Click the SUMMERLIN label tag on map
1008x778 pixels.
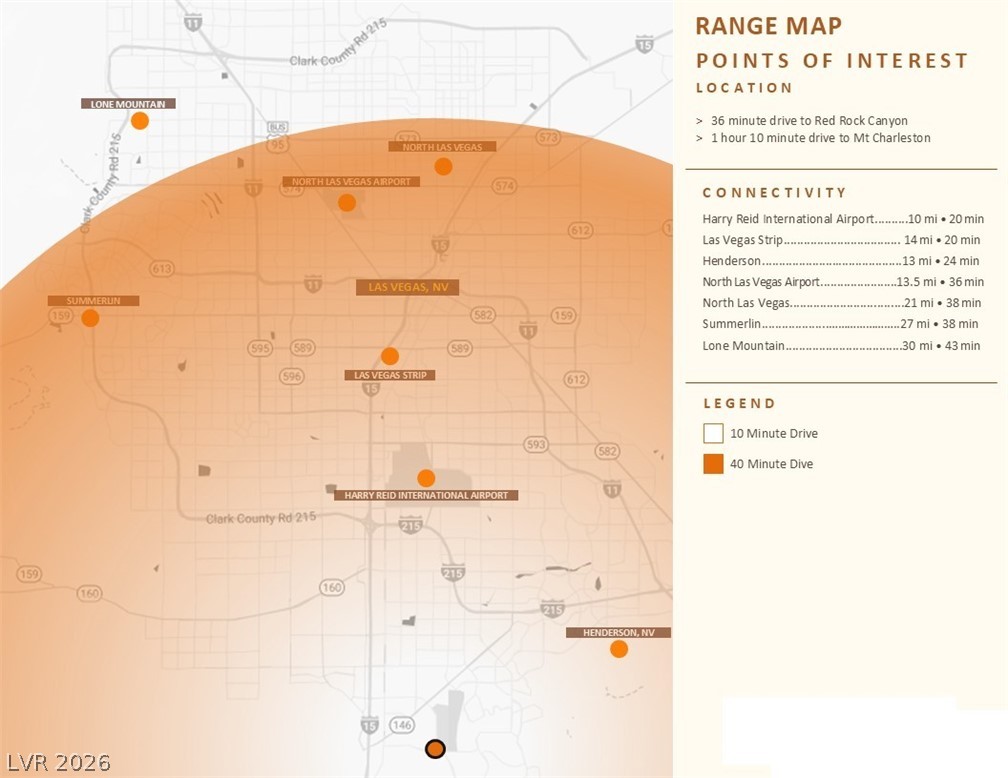93,301
